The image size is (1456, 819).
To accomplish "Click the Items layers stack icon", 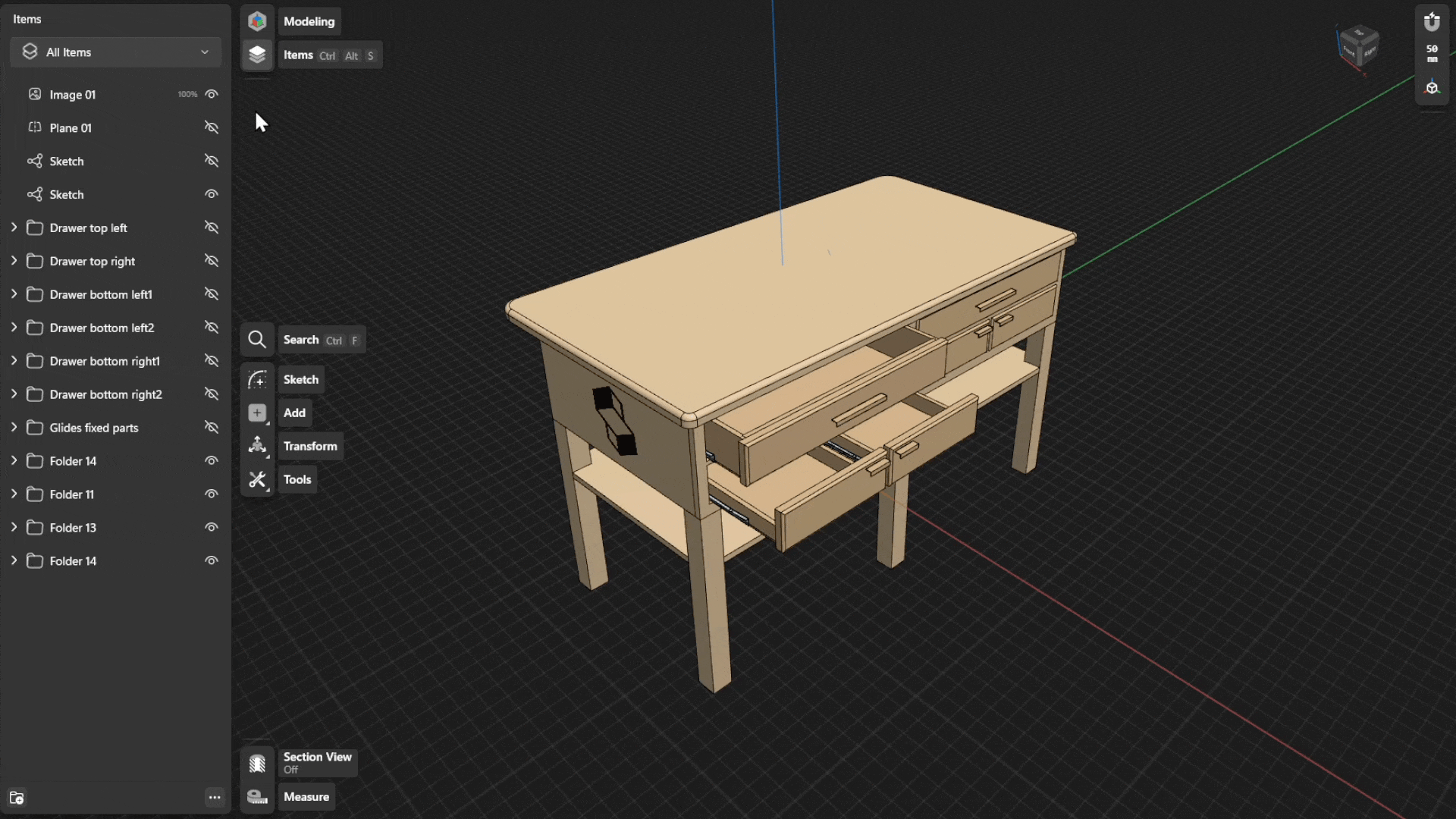I will coord(257,55).
